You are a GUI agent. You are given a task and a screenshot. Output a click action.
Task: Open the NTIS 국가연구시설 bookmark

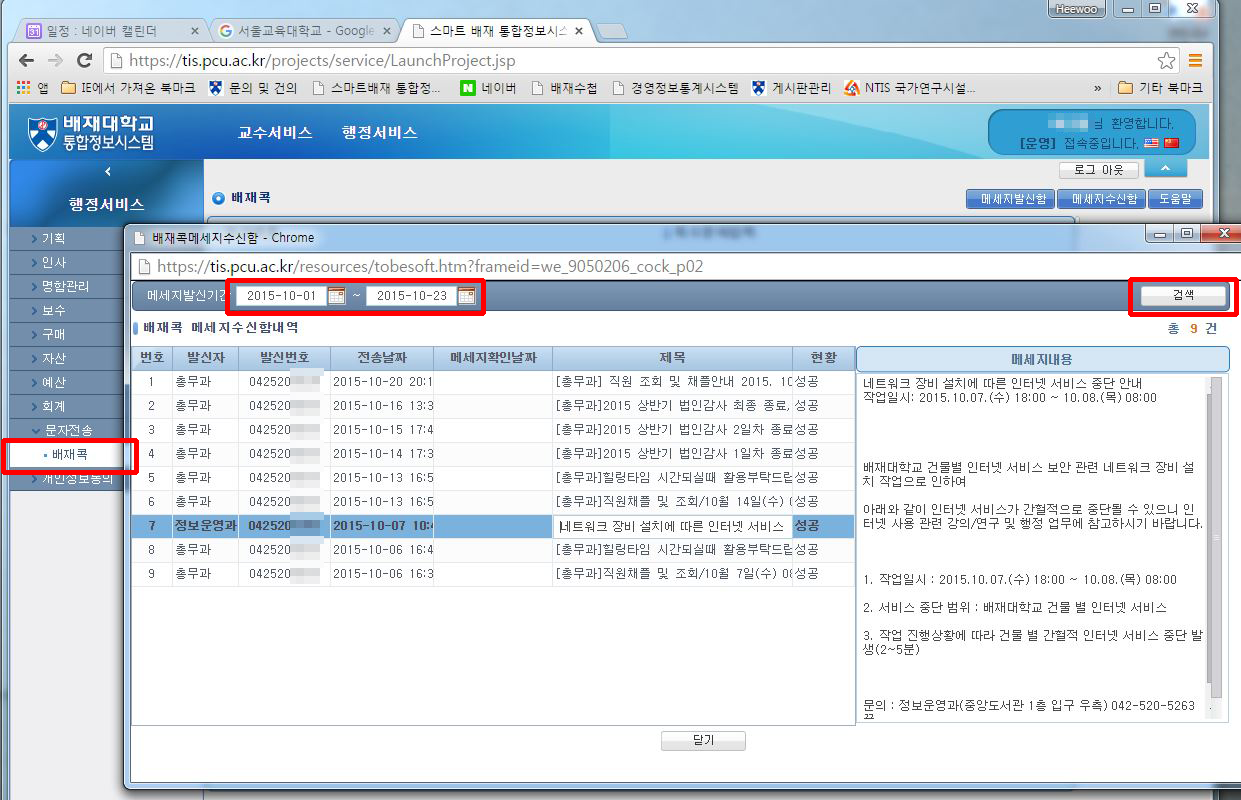[909, 88]
